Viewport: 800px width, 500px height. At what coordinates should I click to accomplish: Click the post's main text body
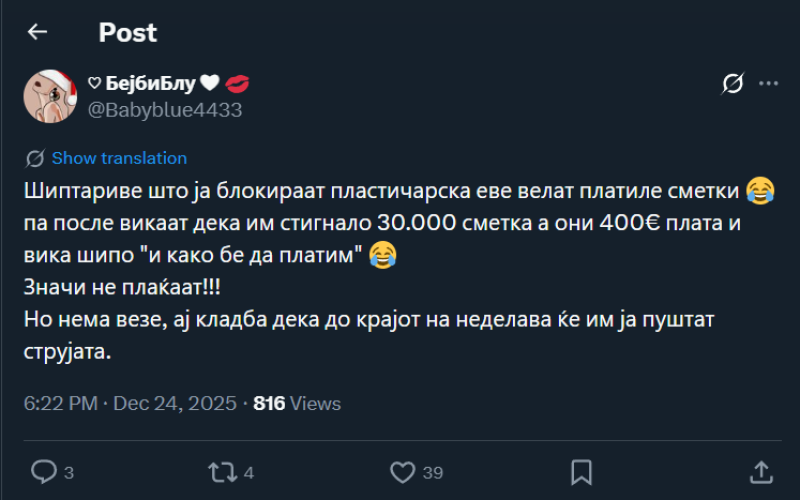coord(380,270)
